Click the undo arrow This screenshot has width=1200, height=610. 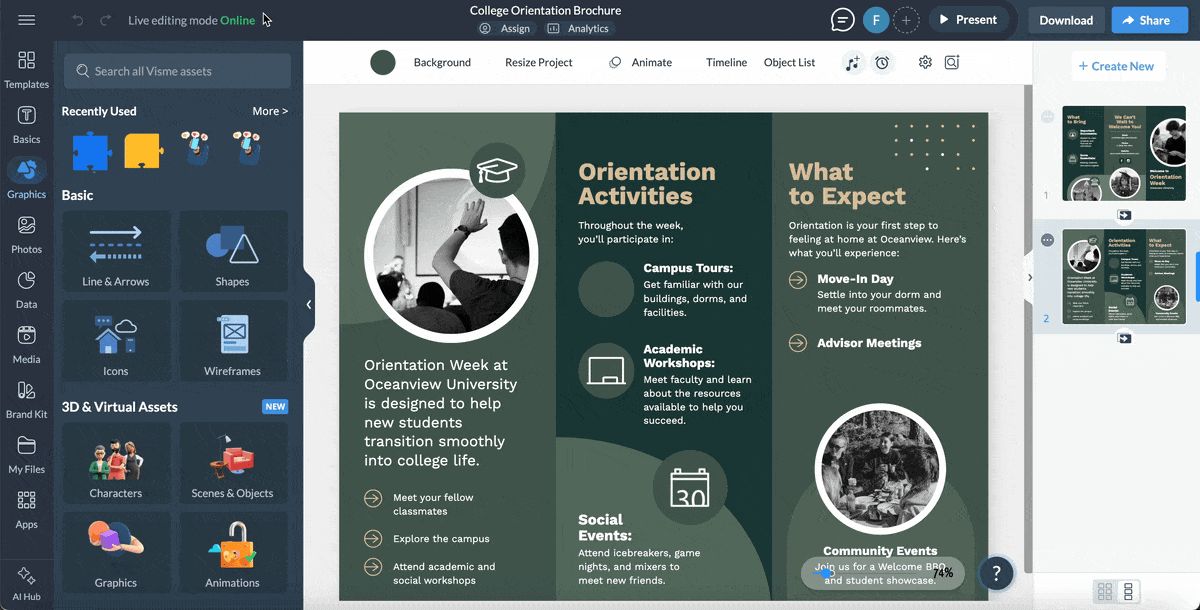78,20
